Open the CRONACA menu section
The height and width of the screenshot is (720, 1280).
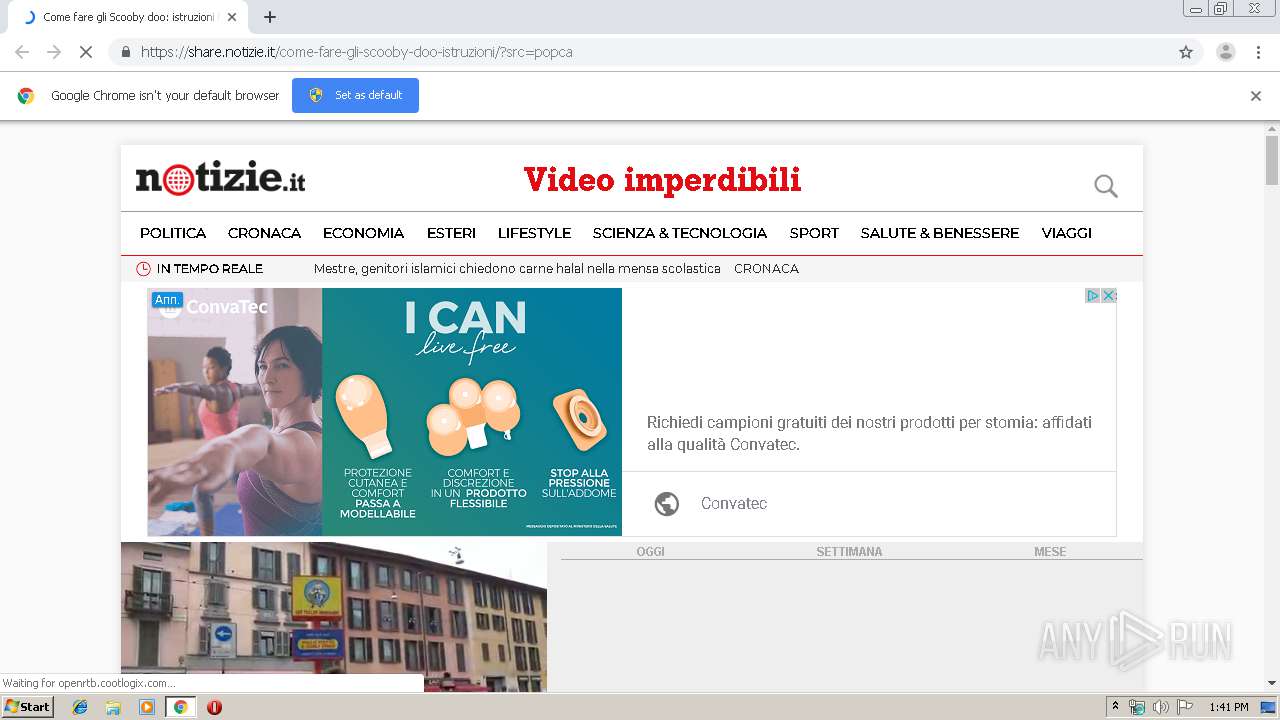click(264, 233)
